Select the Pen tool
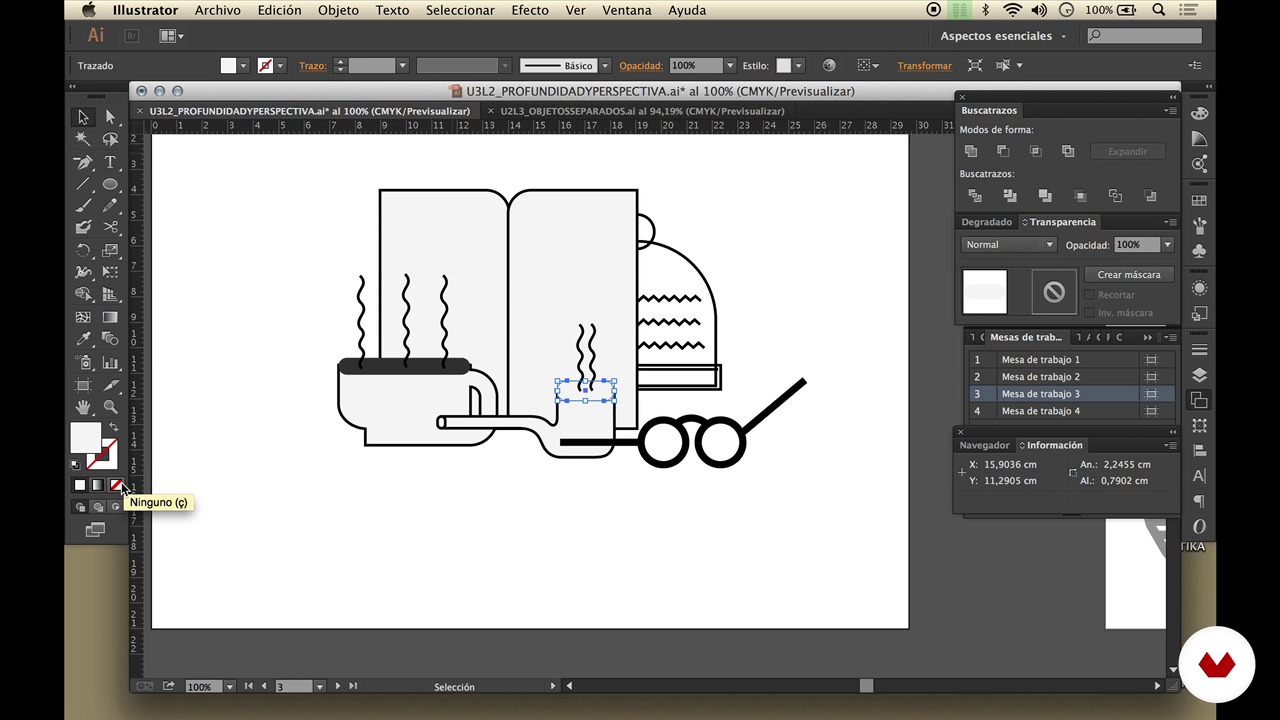 (84, 162)
